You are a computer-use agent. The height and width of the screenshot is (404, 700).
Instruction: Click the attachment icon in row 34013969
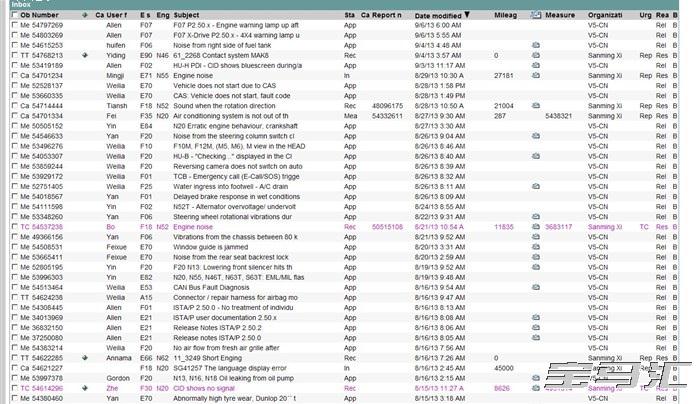click(x=536, y=317)
